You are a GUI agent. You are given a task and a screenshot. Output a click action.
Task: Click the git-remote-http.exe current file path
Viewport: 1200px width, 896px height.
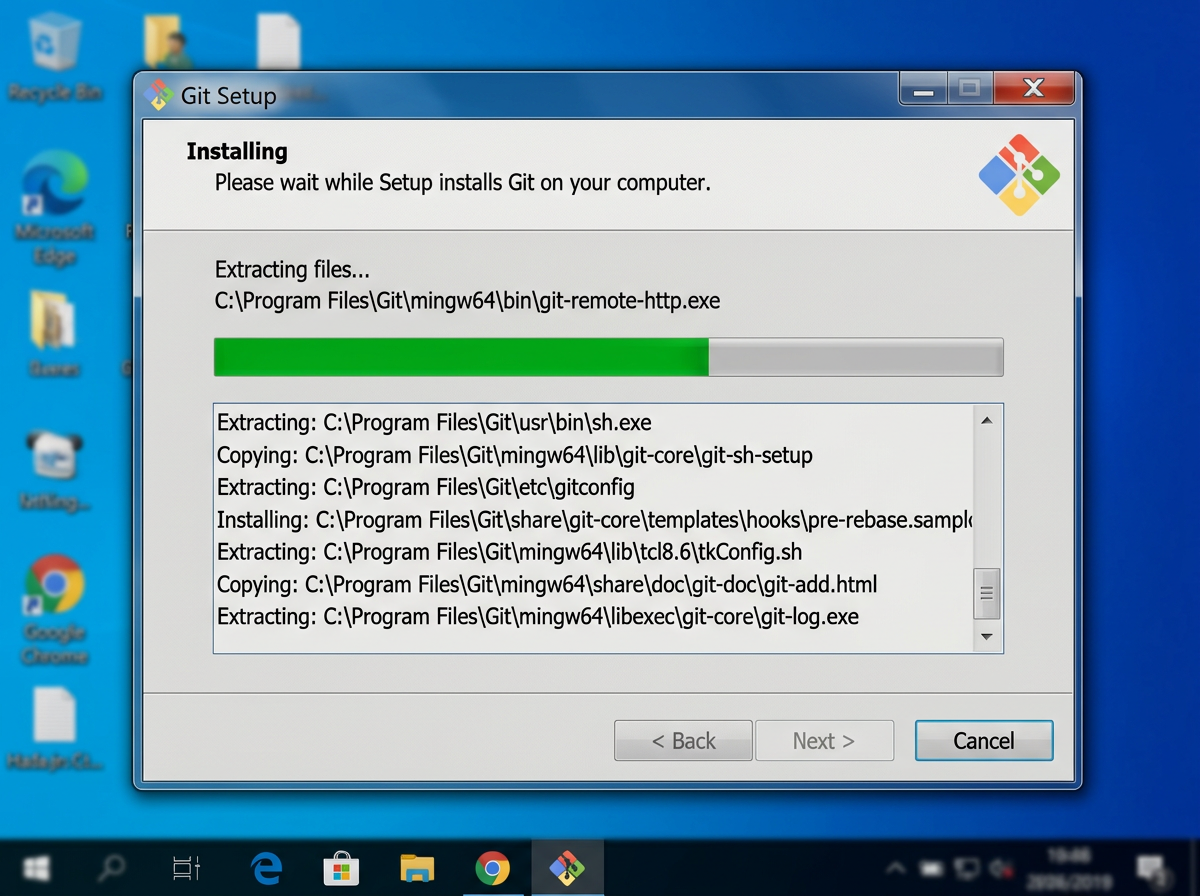(467, 301)
